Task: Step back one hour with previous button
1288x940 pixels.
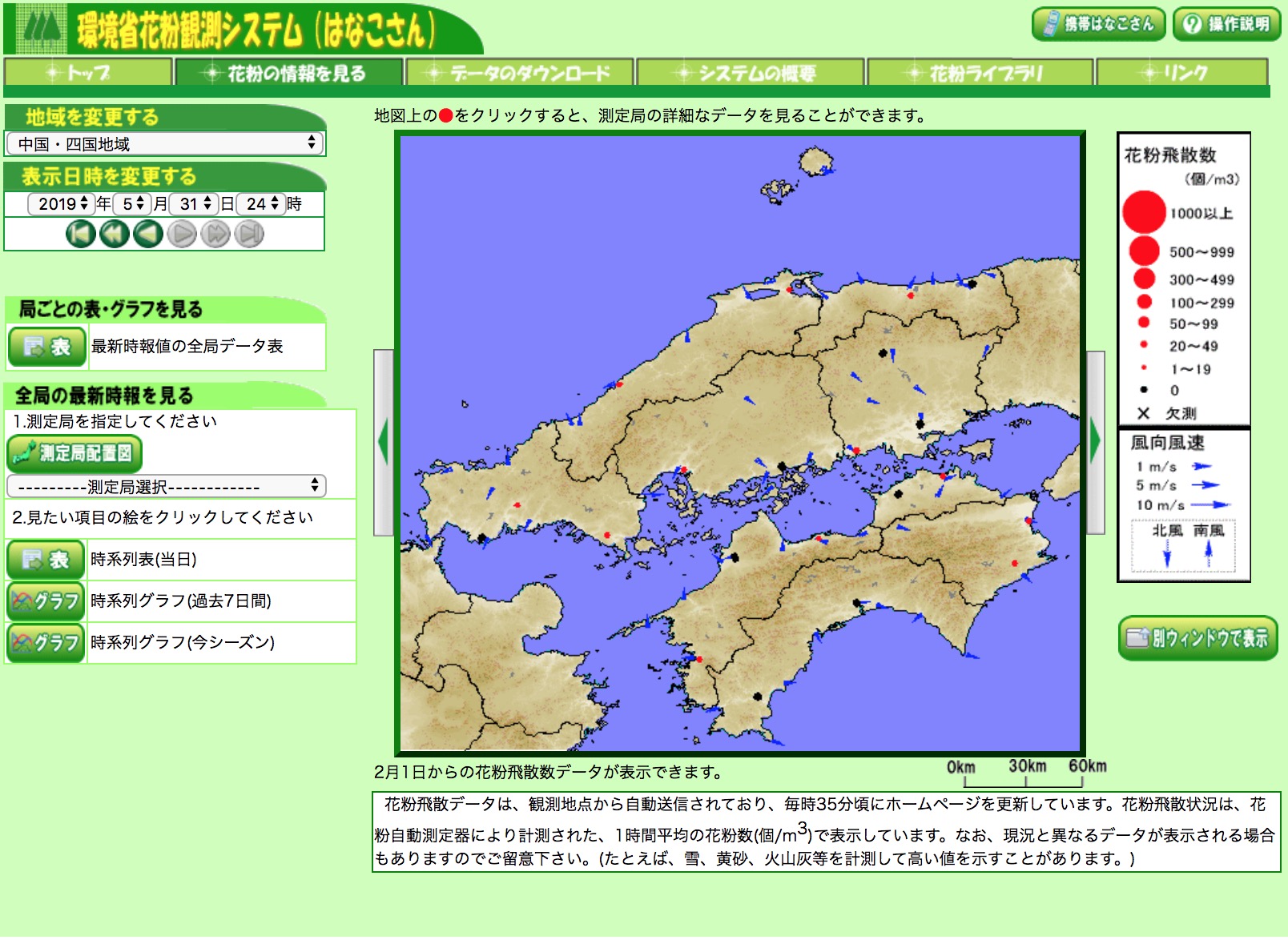Action: 148,235
